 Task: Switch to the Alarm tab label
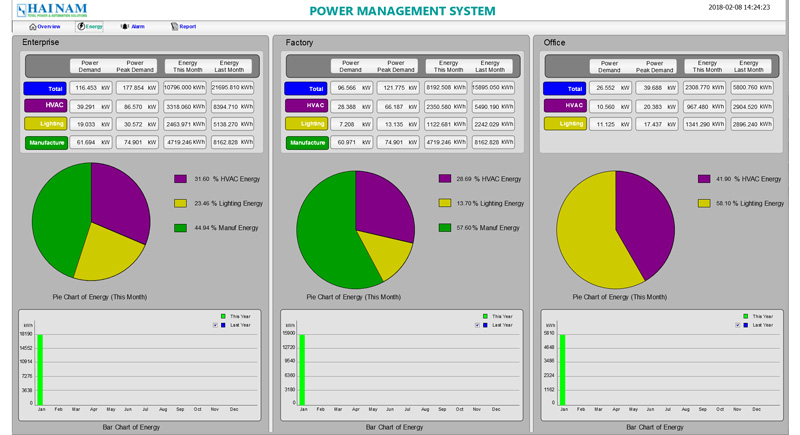tap(138, 27)
